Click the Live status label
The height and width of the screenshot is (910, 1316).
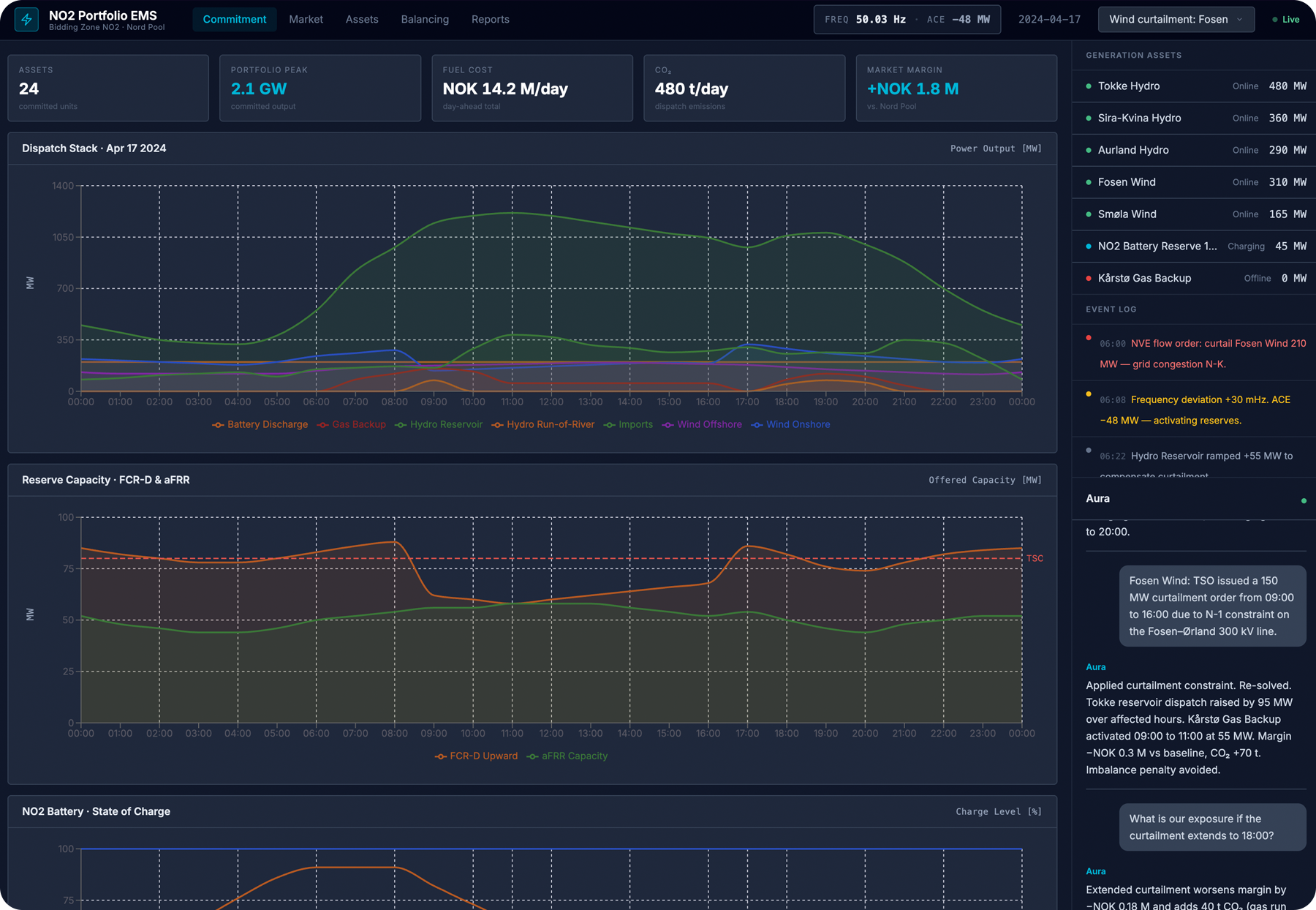point(1291,20)
